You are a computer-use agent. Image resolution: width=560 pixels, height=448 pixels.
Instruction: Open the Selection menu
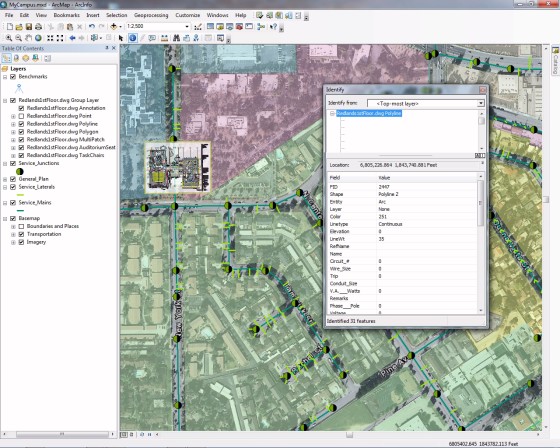point(116,15)
